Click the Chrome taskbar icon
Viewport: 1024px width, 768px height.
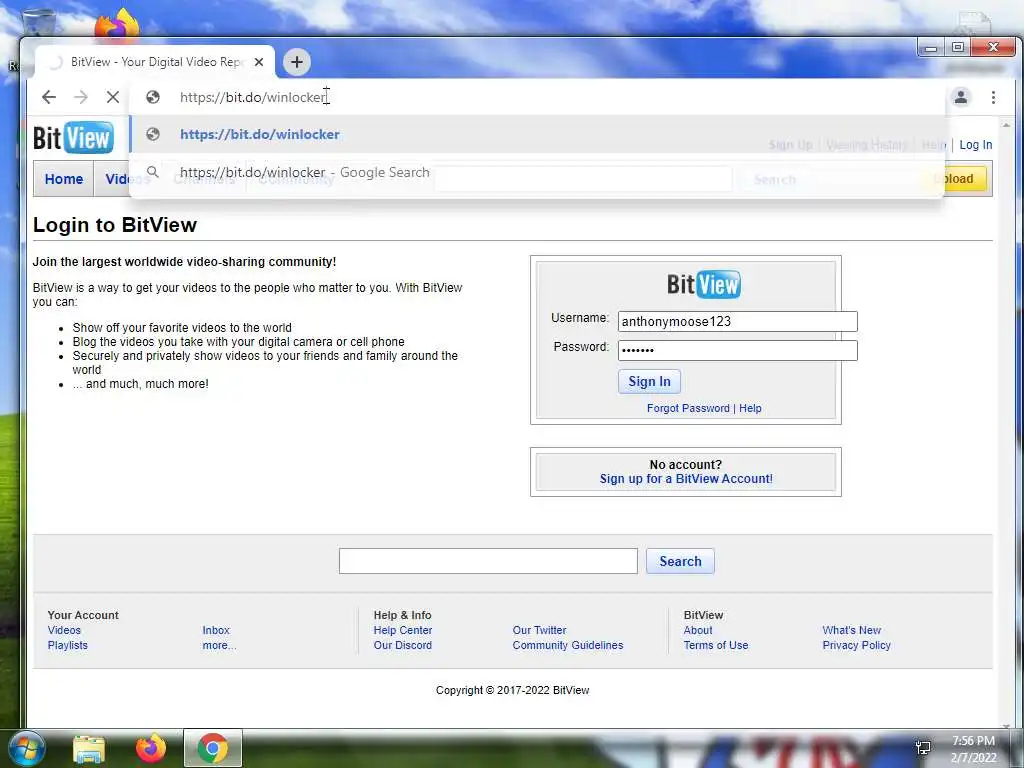pos(213,748)
